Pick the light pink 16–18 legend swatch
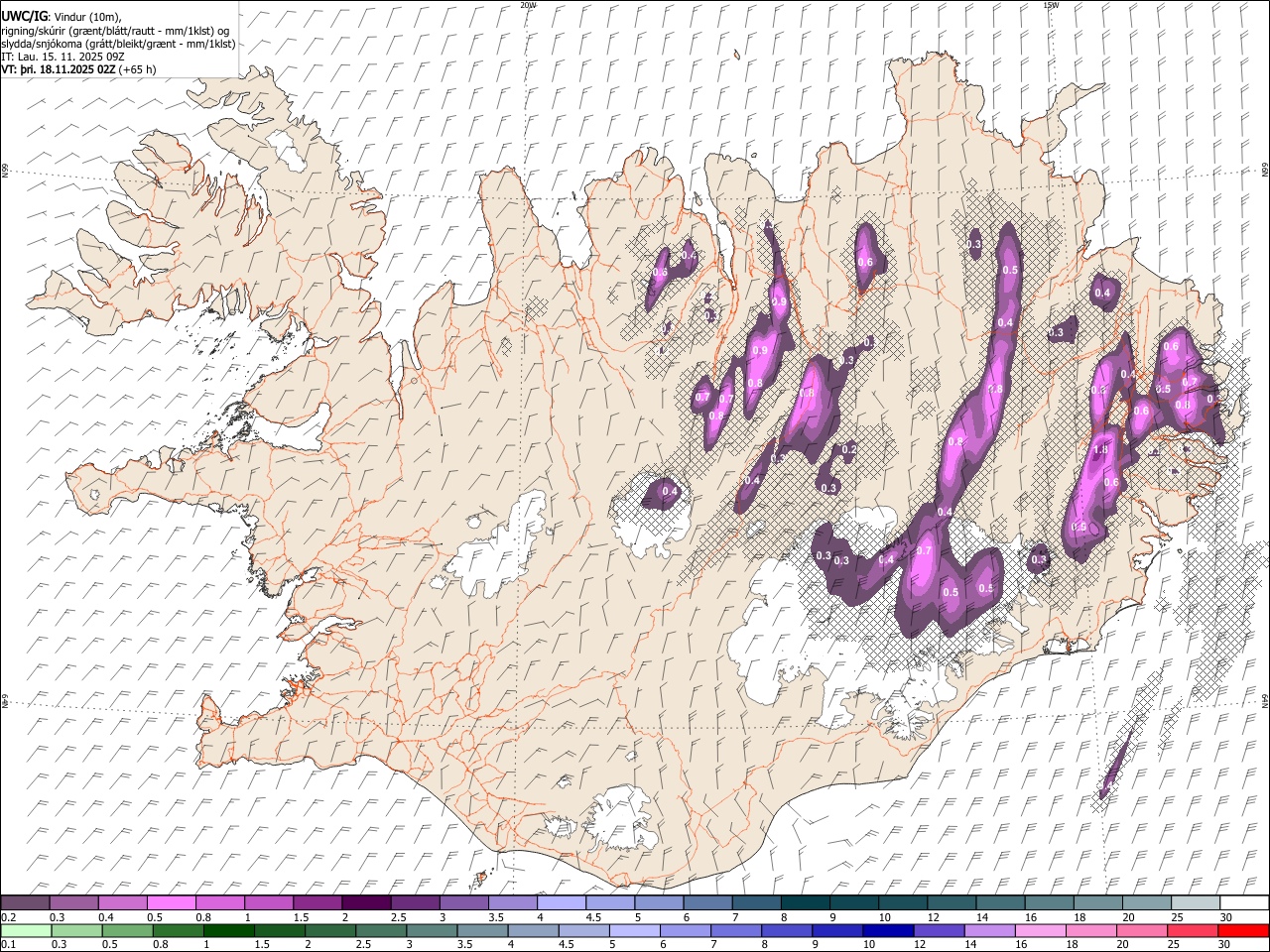 pyautogui.click(x=1039, y=930)
